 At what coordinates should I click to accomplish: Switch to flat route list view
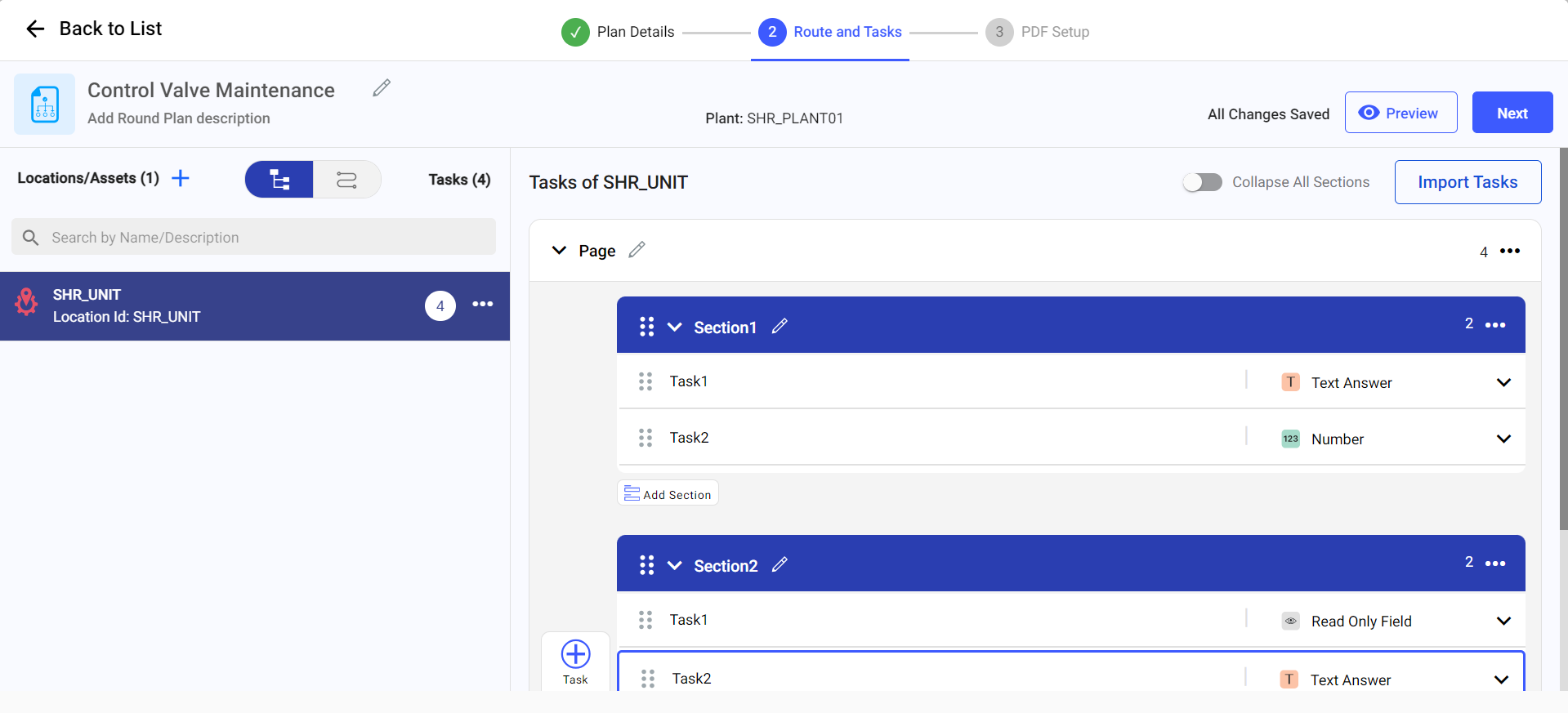pyautogui.click(x=346, y=180)
